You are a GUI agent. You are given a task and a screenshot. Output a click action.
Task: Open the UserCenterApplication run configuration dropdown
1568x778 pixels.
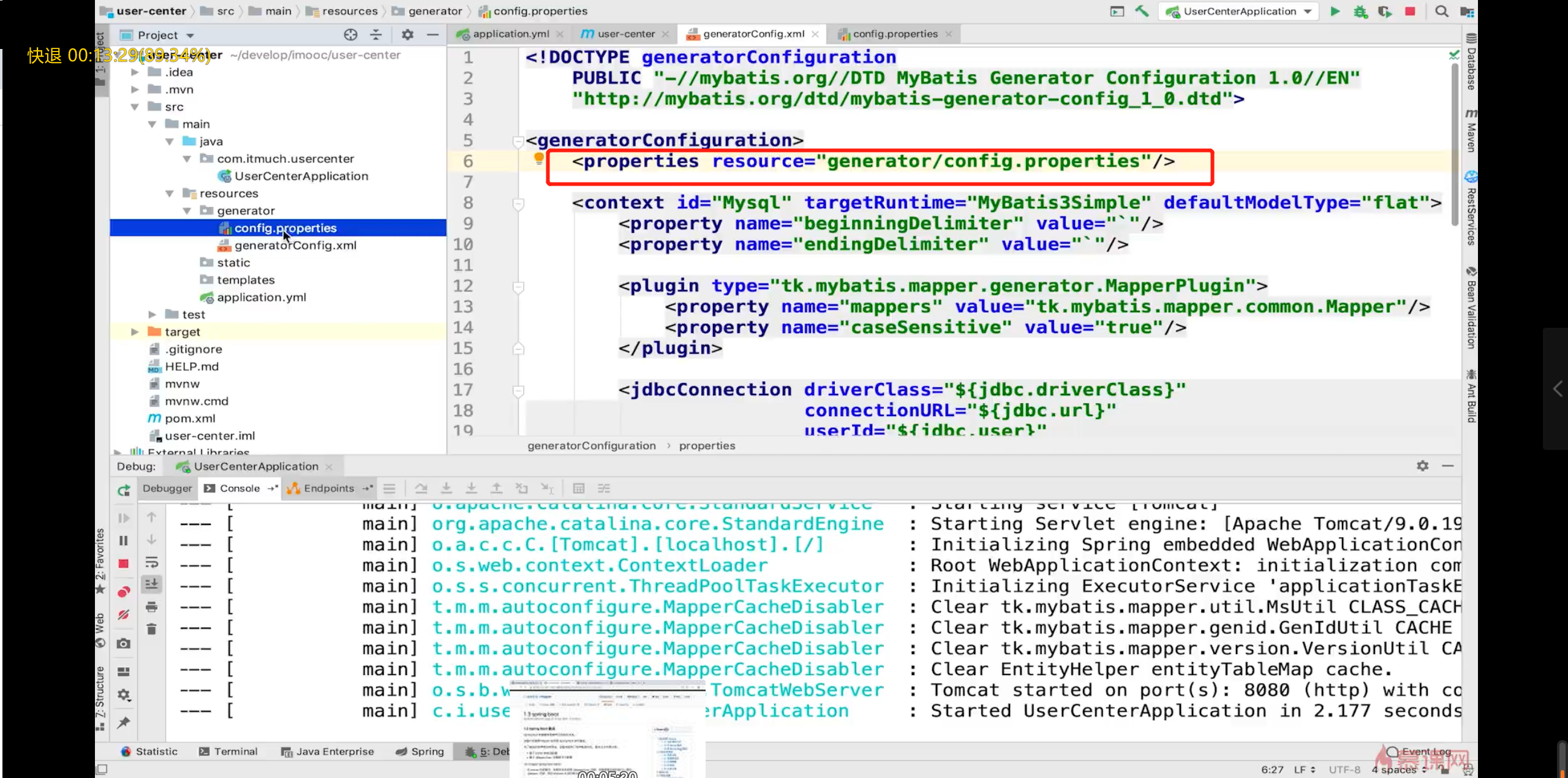(1240, 11)
